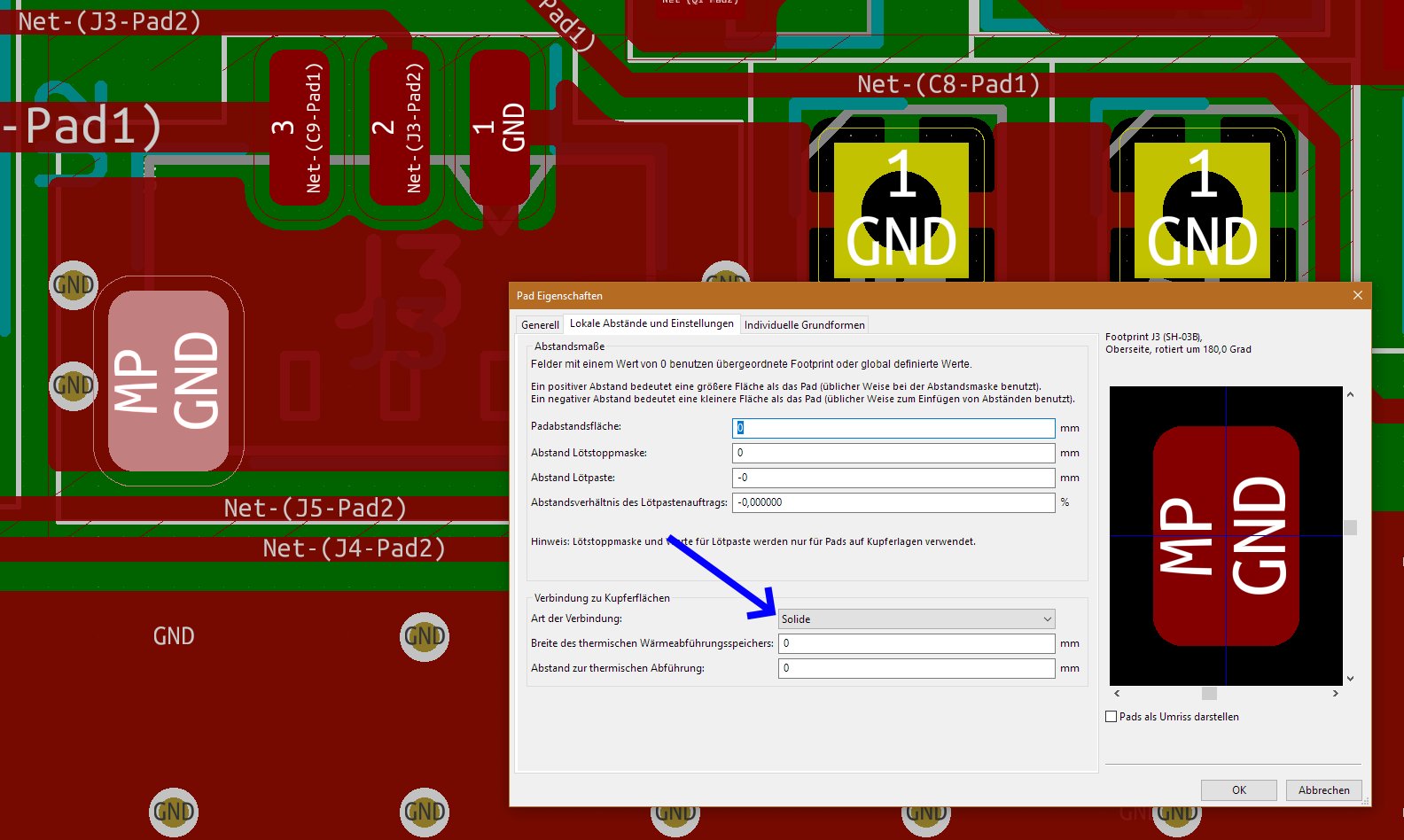
Task: Click the Net-(J4-Pad2) track label
Action: pyautogui.click(x=355, y=548)
